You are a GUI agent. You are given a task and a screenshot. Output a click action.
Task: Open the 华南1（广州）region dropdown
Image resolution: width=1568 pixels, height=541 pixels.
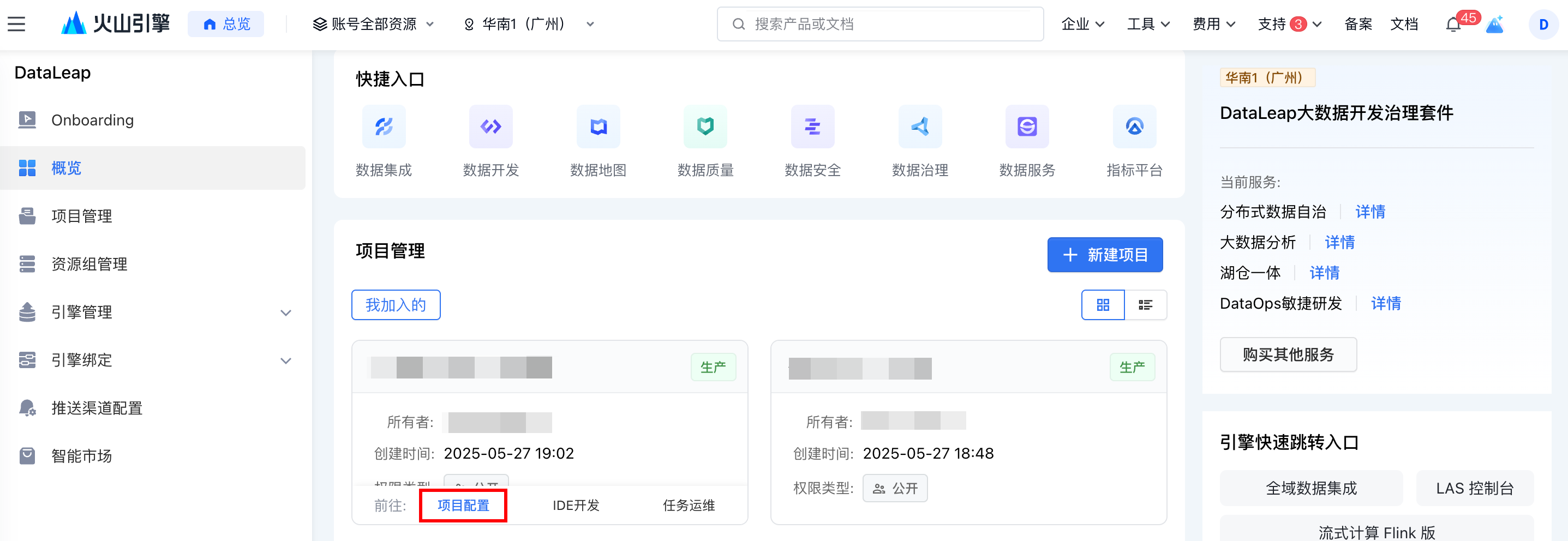point(529,25)
